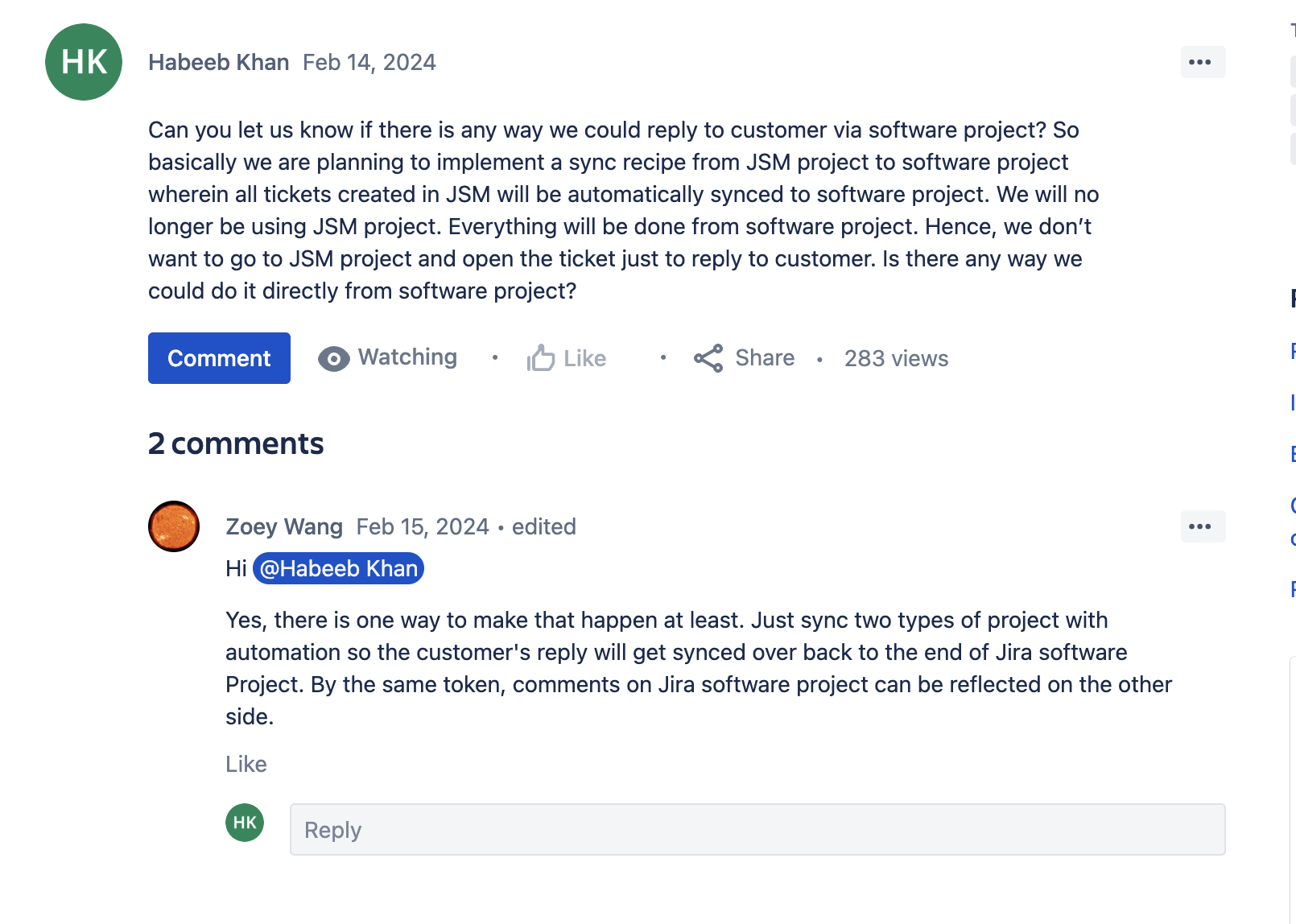Click the Share label text
Viewport: 1296px width, 924px height.
[763, 357]
